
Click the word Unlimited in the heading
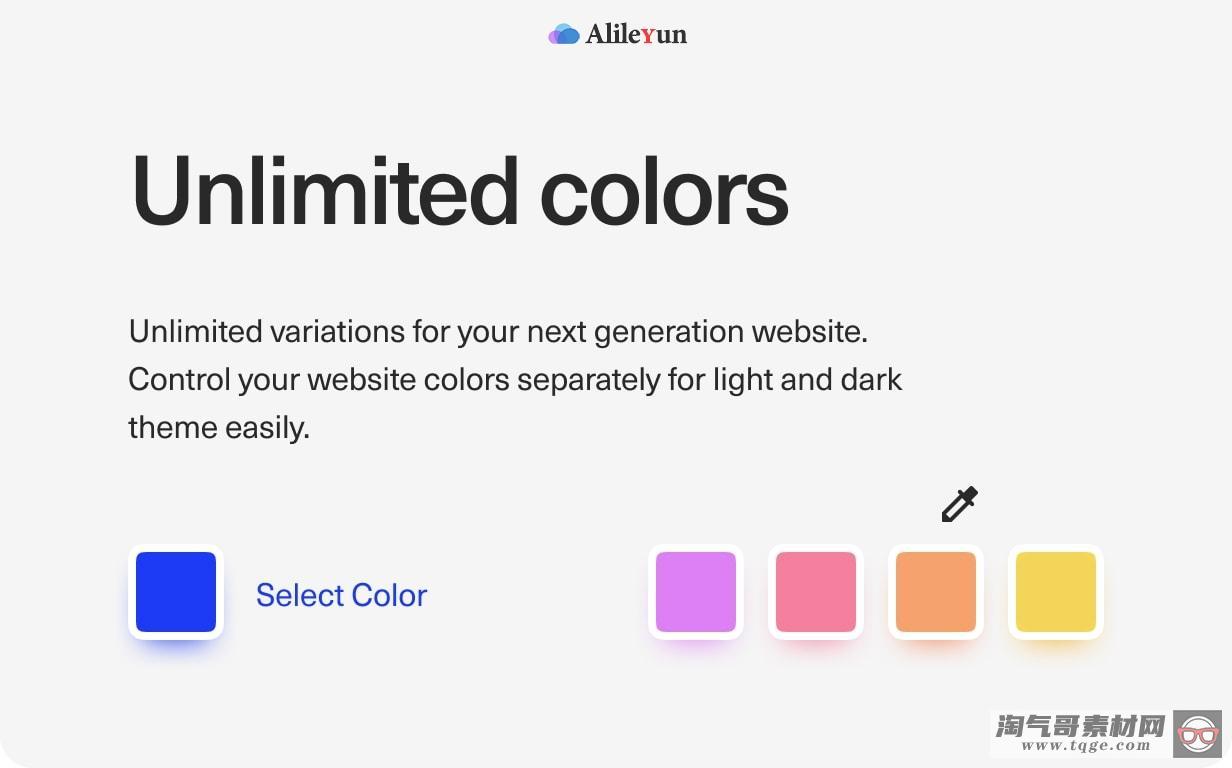pos(325,190)
